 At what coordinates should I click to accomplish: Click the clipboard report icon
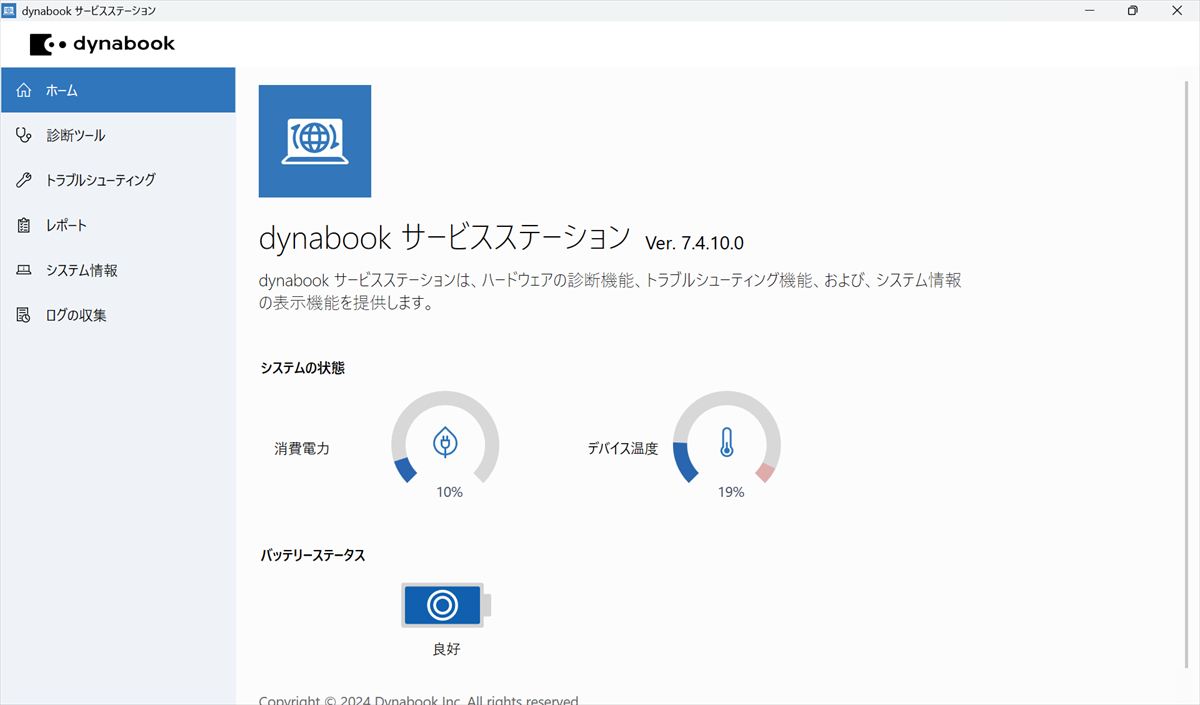(25, 225)
